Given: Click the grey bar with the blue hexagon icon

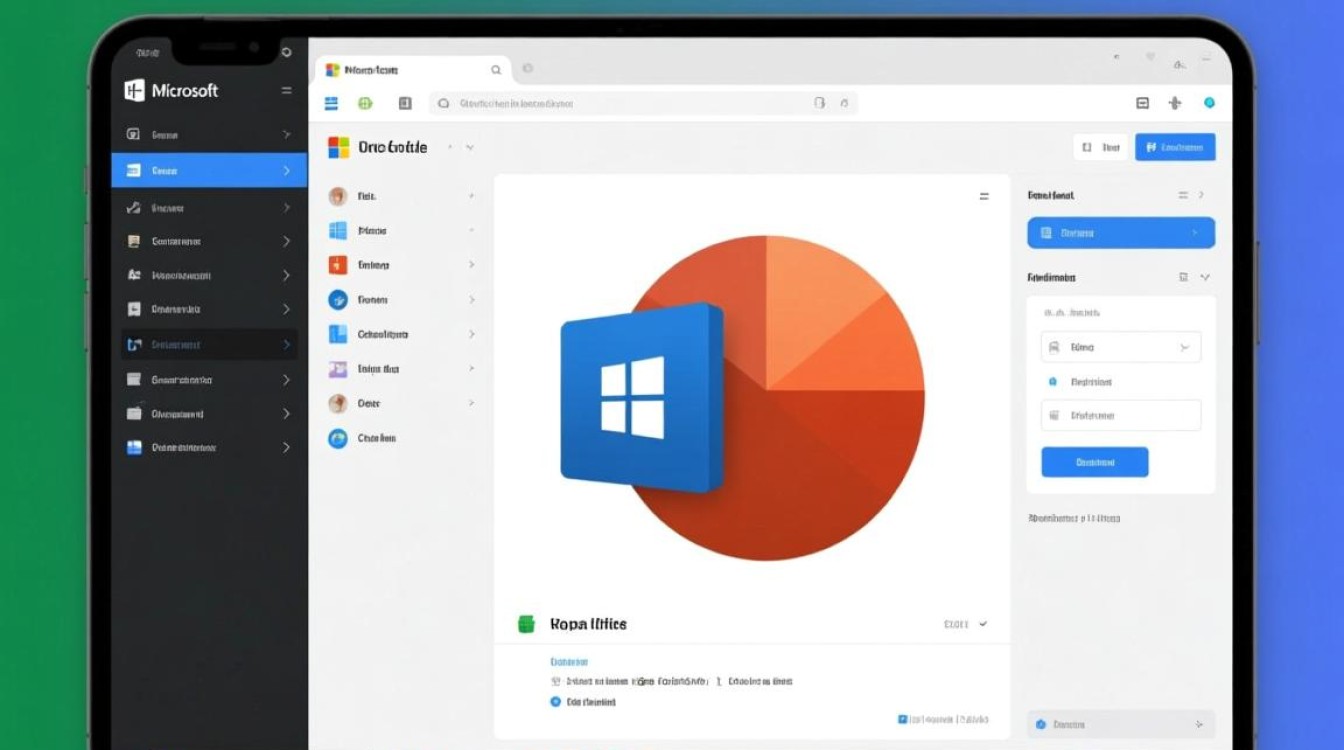Looking at the screenshot, I should [1121, 724].
